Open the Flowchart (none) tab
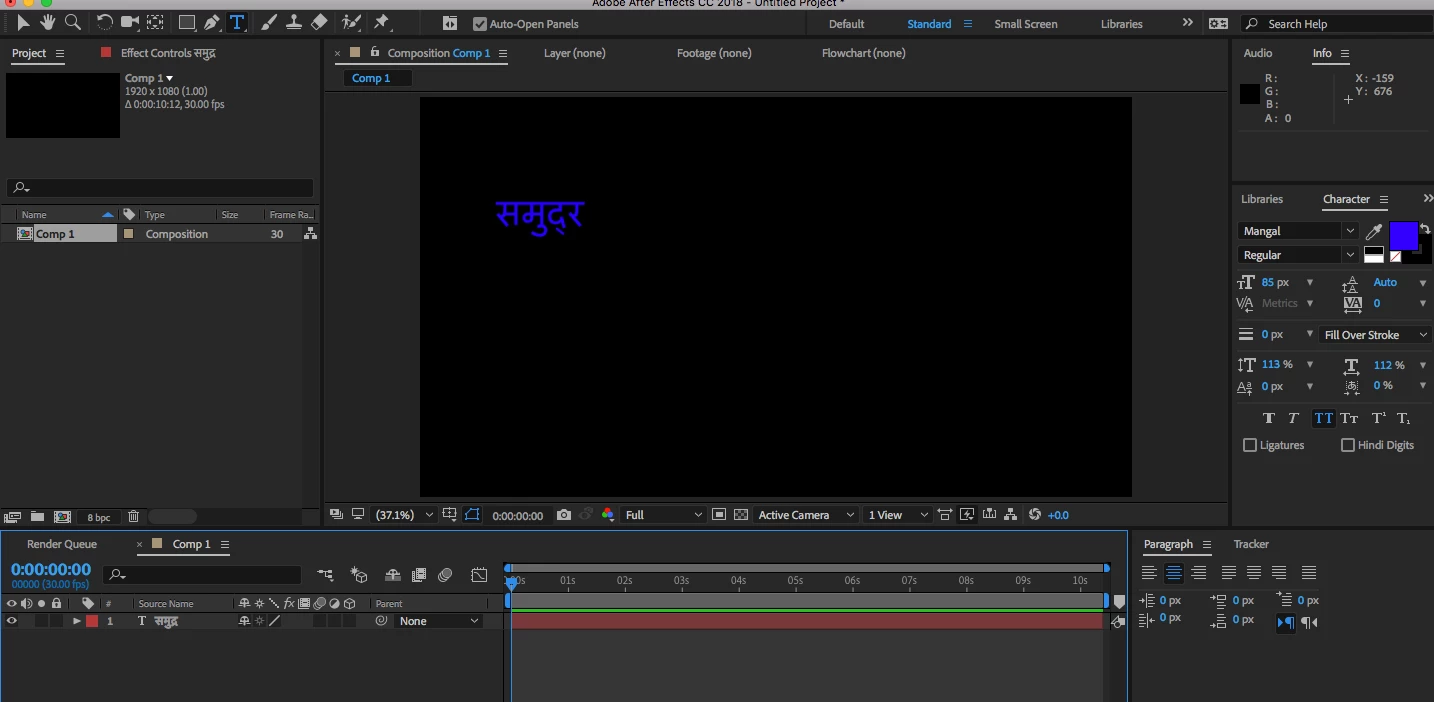The height and width of the screenshot is (702, 1434). coord(863,53)
